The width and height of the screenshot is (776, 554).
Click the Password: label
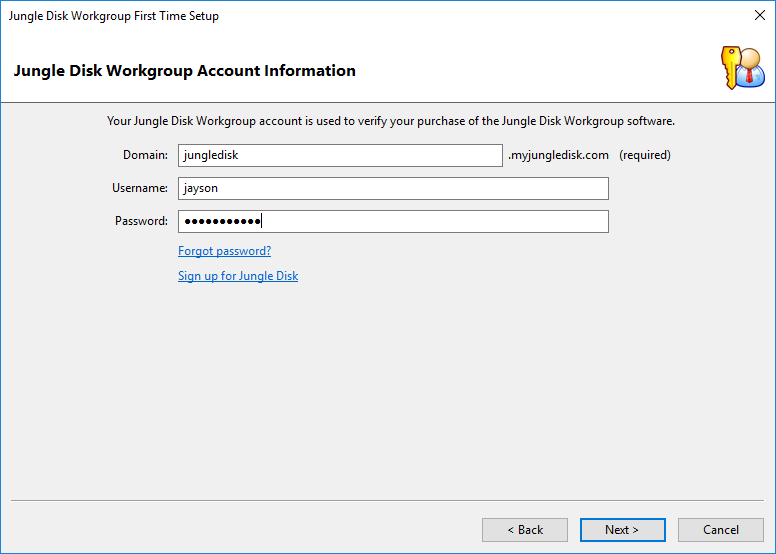pyautogui.click(x=141, y=221)
